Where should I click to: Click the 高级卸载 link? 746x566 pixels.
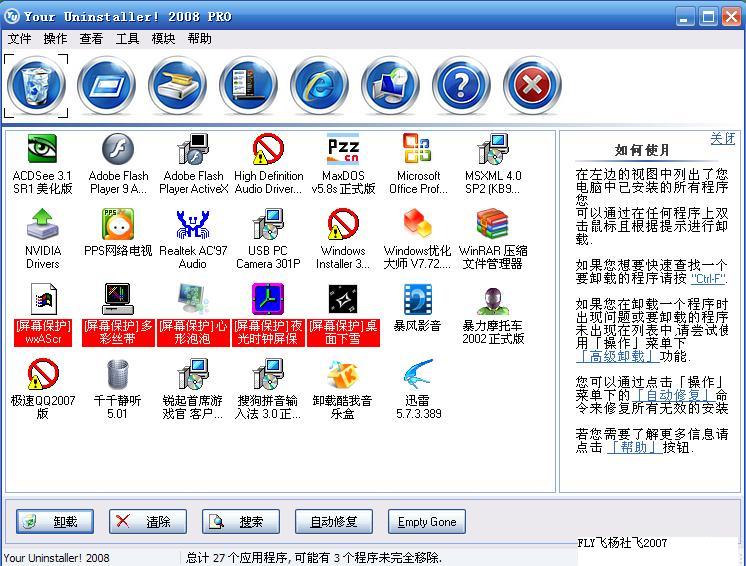click(x=618, y=356)
